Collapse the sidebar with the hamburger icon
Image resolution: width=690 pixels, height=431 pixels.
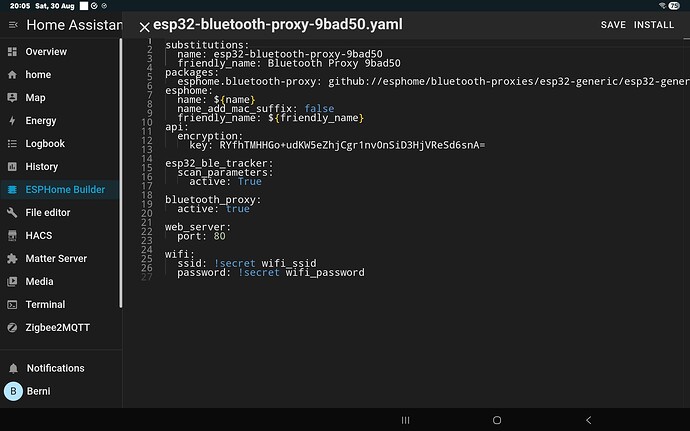coord(13,25)
